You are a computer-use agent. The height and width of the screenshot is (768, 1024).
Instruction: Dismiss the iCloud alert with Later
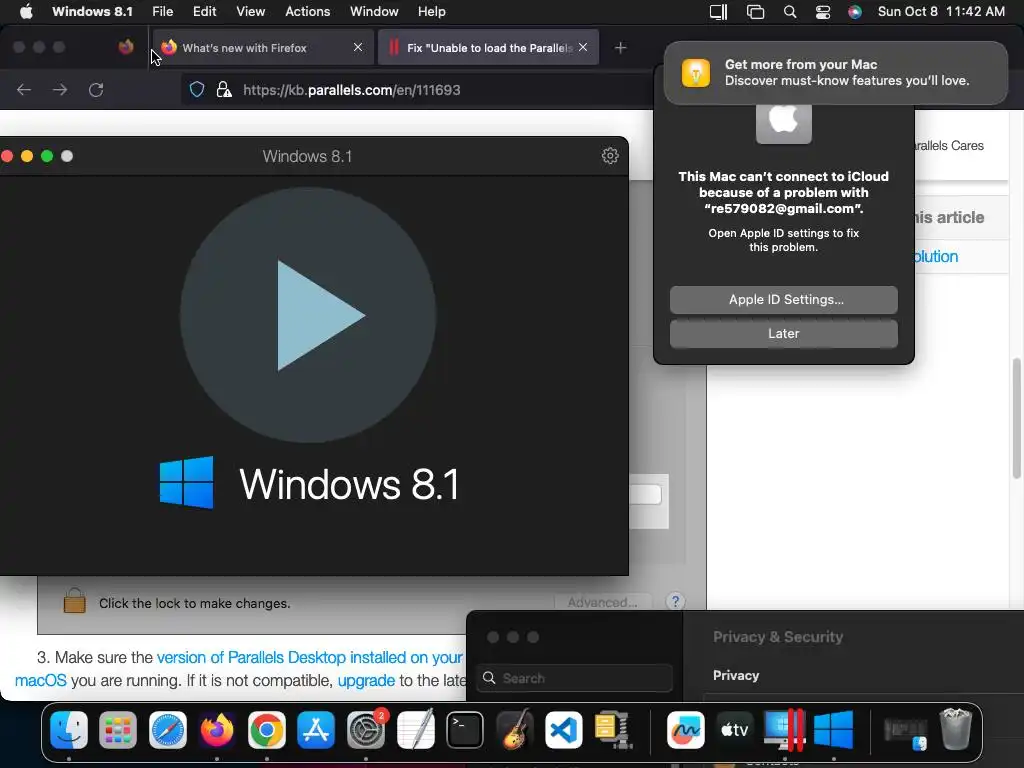784,334
